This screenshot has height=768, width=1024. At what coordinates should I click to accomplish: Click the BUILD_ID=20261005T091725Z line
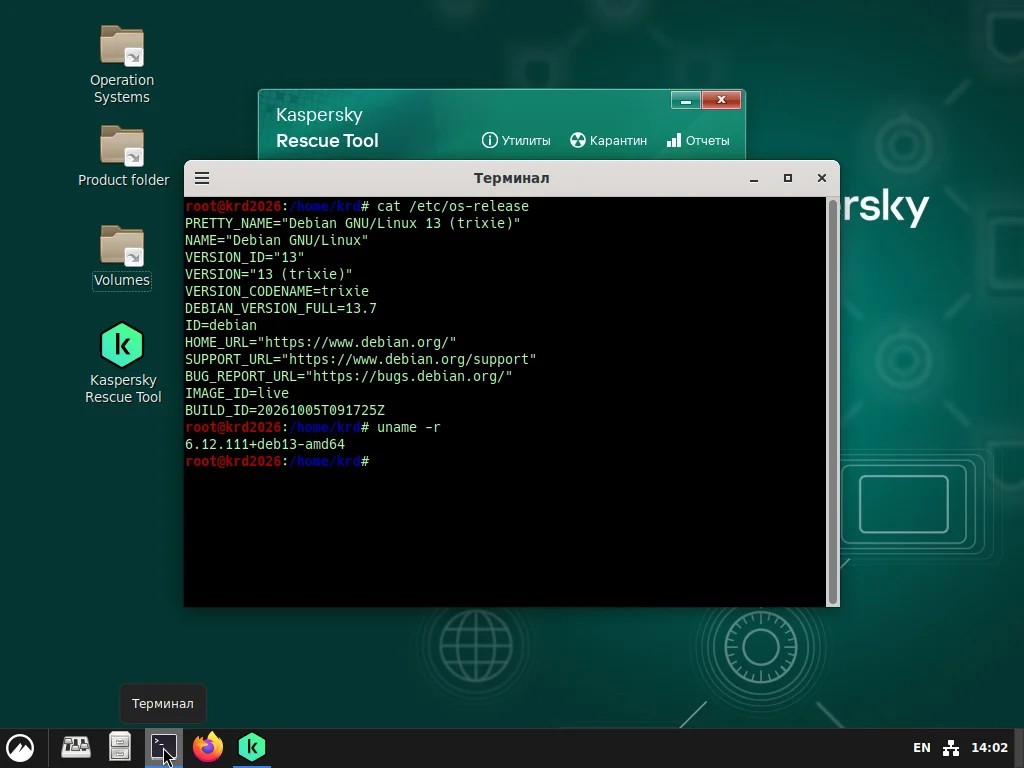coord(285,410)
